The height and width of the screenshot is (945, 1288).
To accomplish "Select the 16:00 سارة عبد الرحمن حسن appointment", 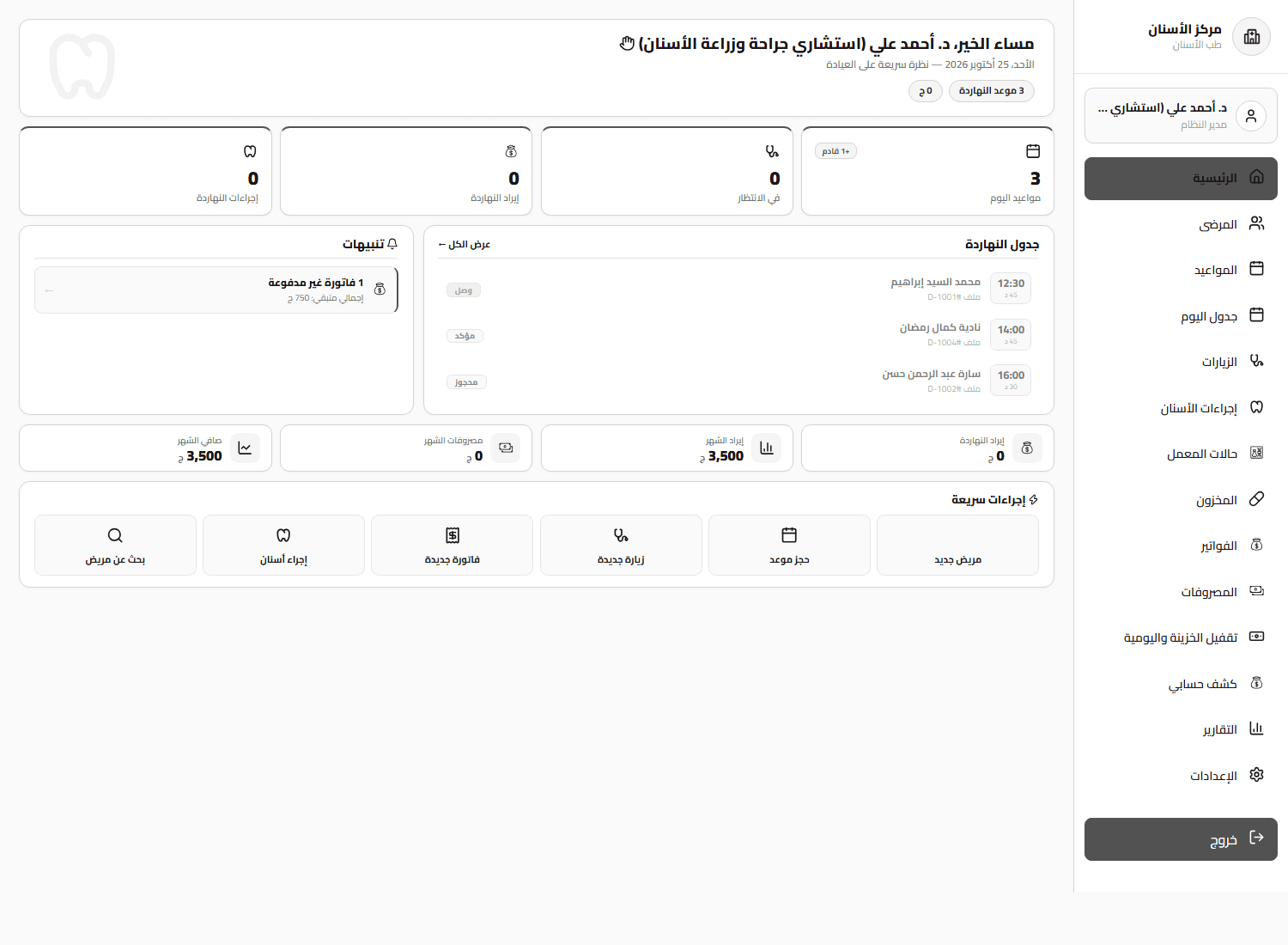I will 738,381.
